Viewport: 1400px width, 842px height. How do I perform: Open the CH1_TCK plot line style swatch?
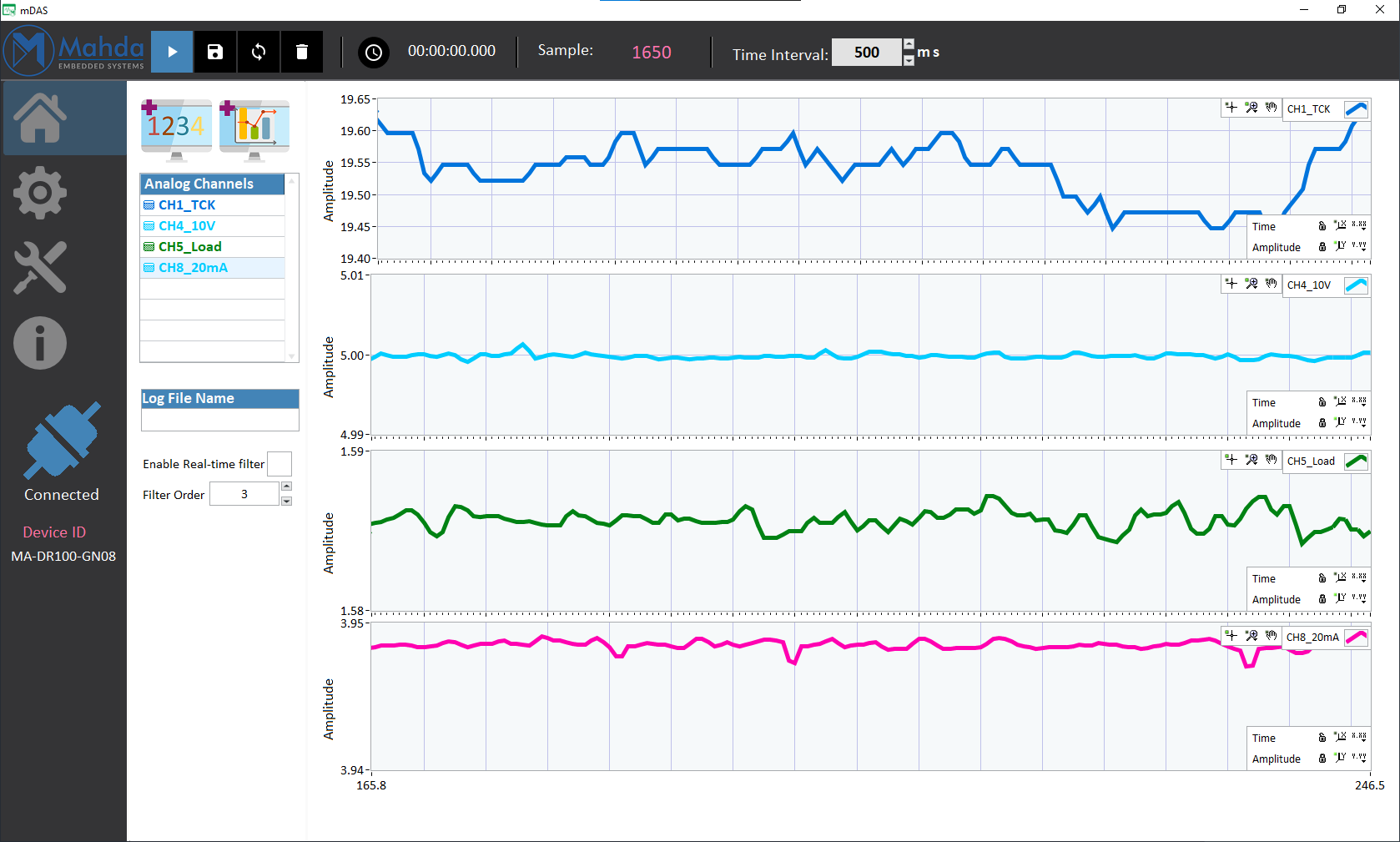pos(1356,109)
